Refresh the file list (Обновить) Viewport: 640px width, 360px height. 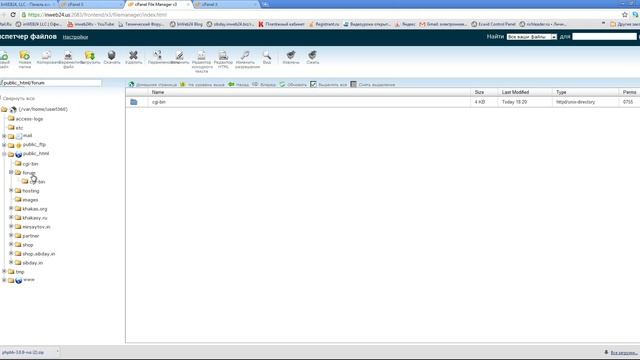coord(293,84)
